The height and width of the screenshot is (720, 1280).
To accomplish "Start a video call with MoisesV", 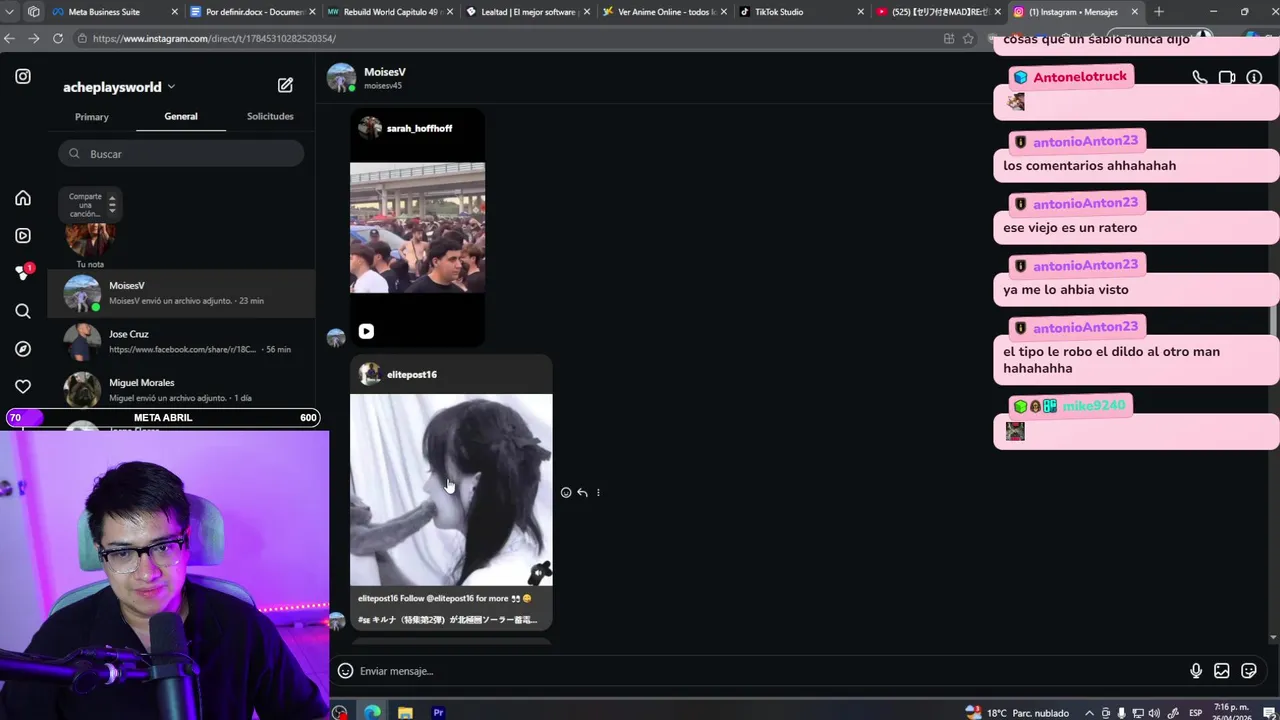I will point(1227,77).
